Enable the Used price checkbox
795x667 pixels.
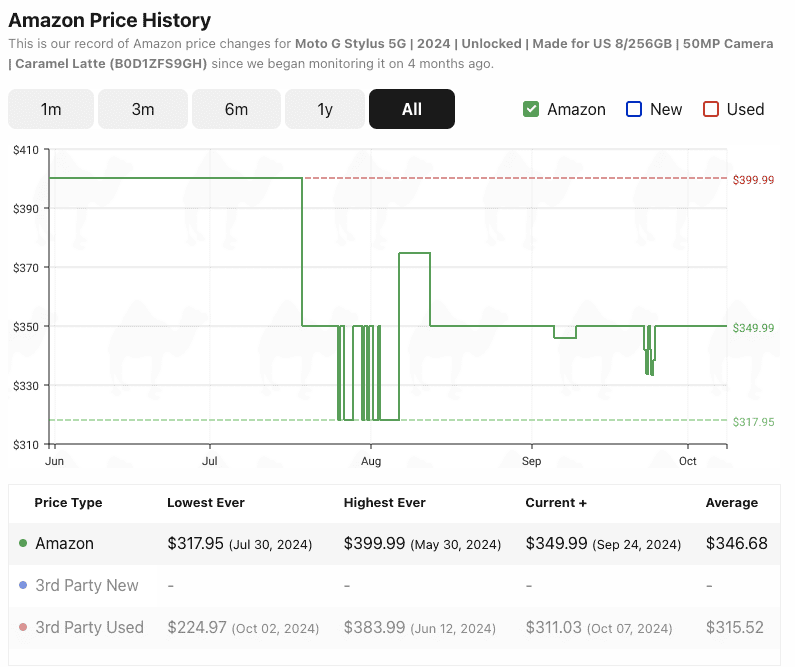[x=711, y=109]
